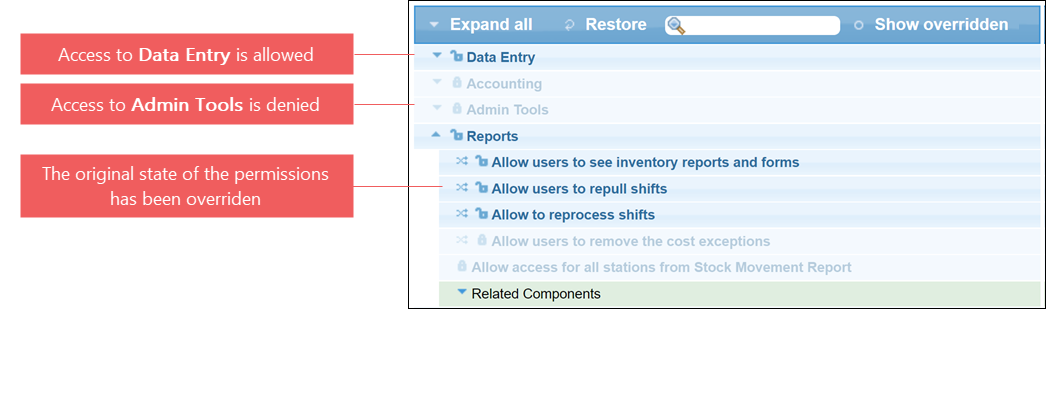This screenshot has width=1046, height=412.
Task: Expand the Data Entry tree node arrow
Action: [x=437, y=56]
